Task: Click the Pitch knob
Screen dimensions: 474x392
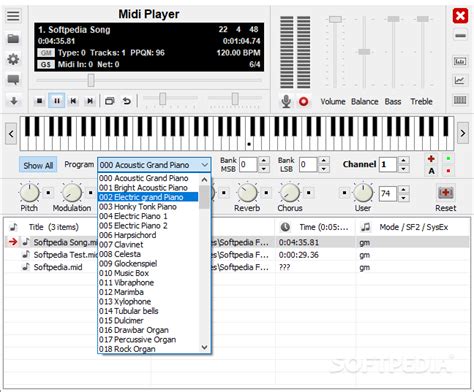Action: pos(29,193)
